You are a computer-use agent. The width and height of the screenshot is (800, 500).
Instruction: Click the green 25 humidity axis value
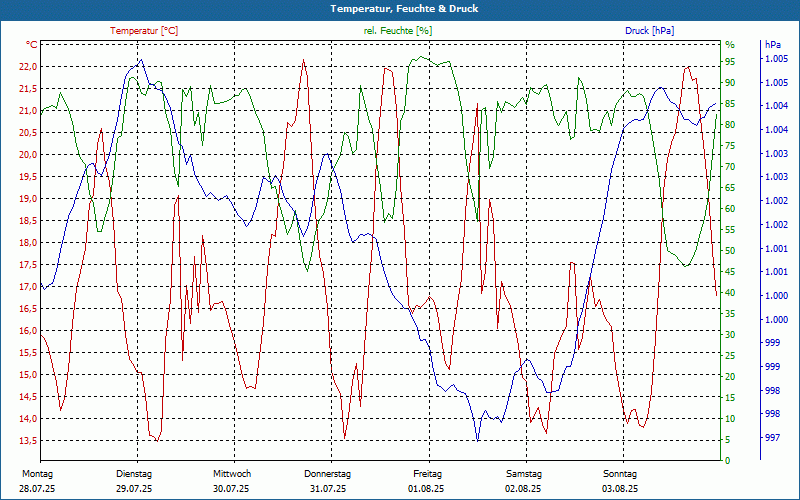730,355
